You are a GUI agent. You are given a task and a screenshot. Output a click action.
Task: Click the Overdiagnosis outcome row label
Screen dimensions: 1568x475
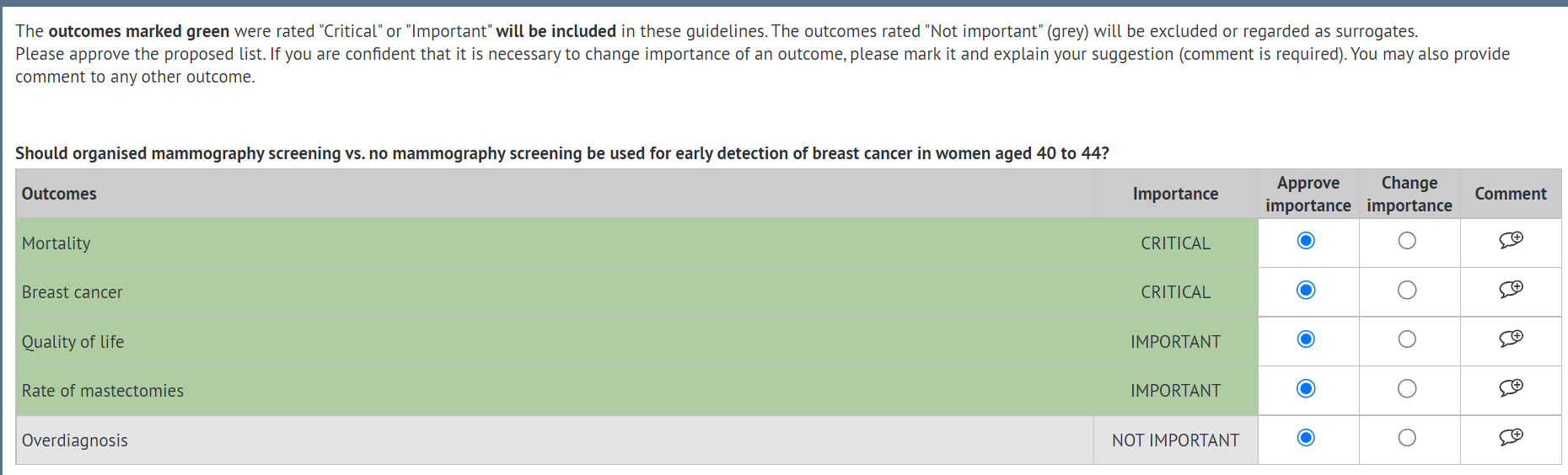(x=75, y=440)
